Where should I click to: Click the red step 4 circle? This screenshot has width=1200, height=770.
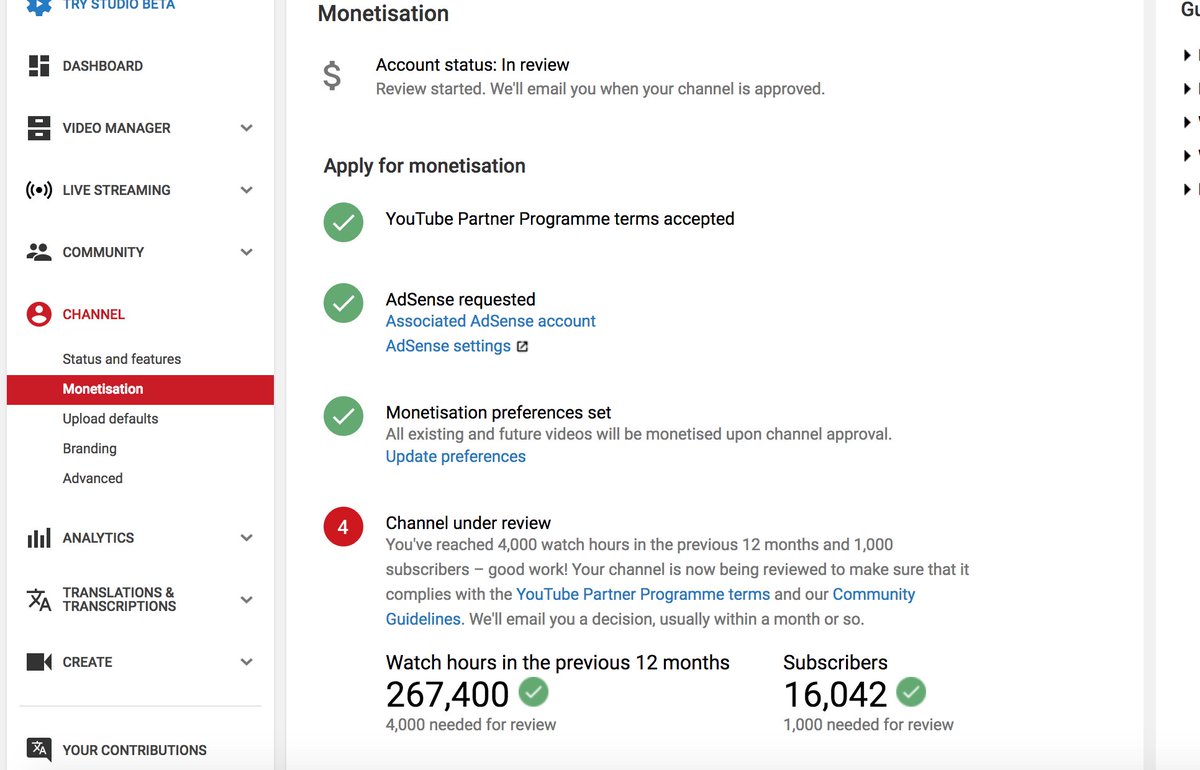[343, 527]
